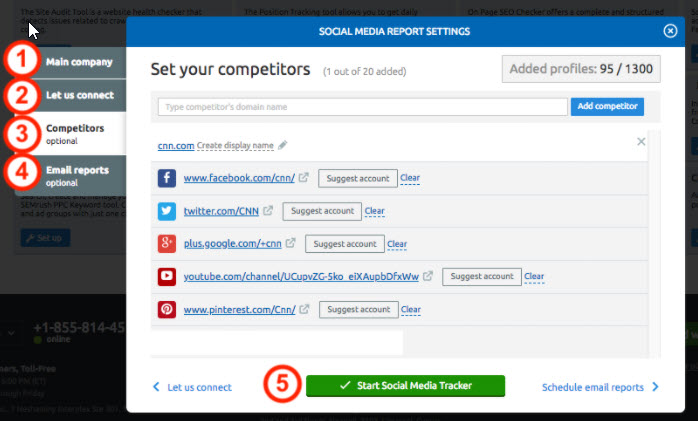The height and width of the screenshot is (421, 698).
Task: Clear the Google Plus account entry
Action: click(x=397, y=244)
